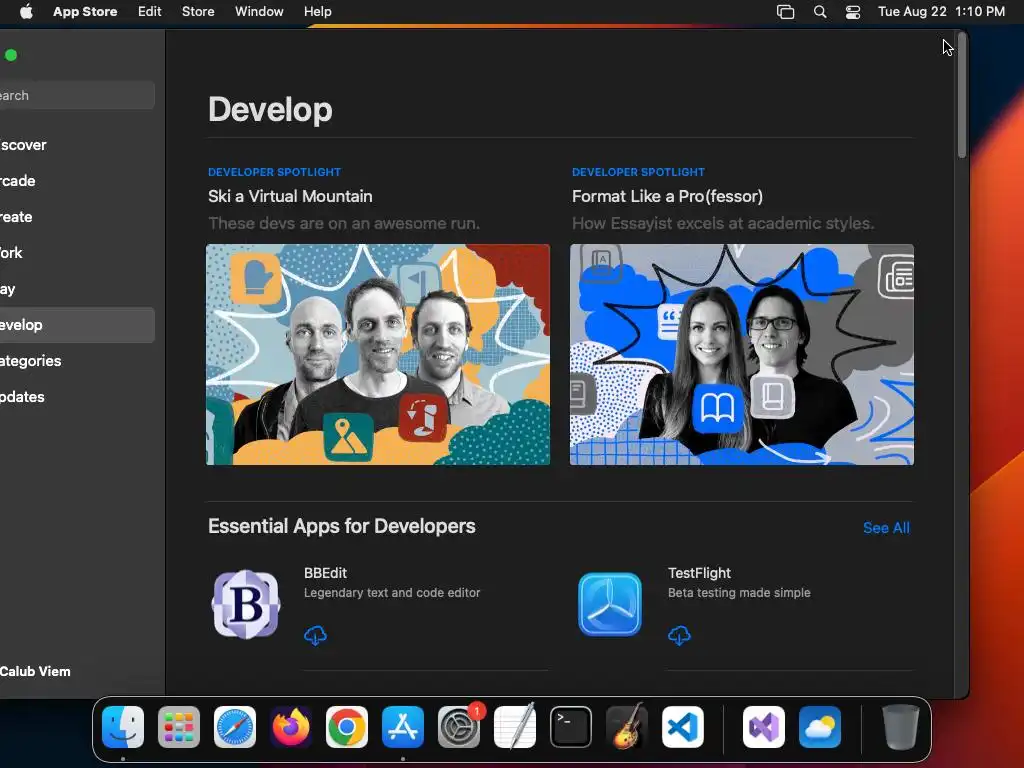
Task: Launch Visual Studio Code from the Dock
Action: click(x=683, y=727)
